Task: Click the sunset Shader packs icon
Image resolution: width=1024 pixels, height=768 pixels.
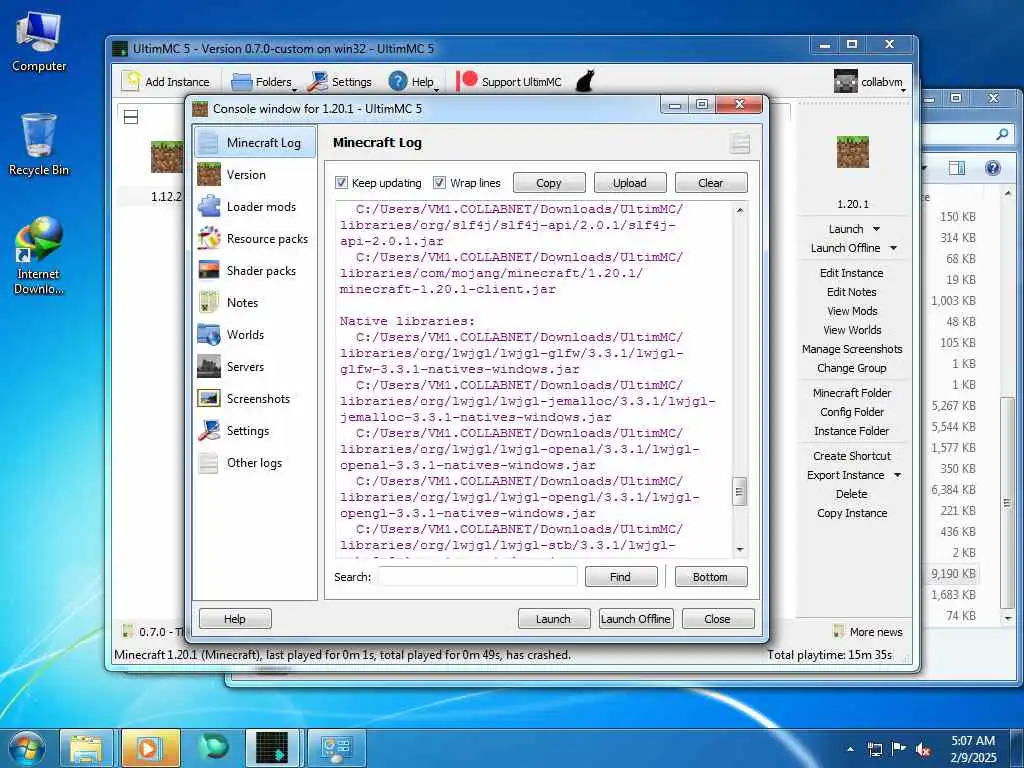Action: point(209,270)
